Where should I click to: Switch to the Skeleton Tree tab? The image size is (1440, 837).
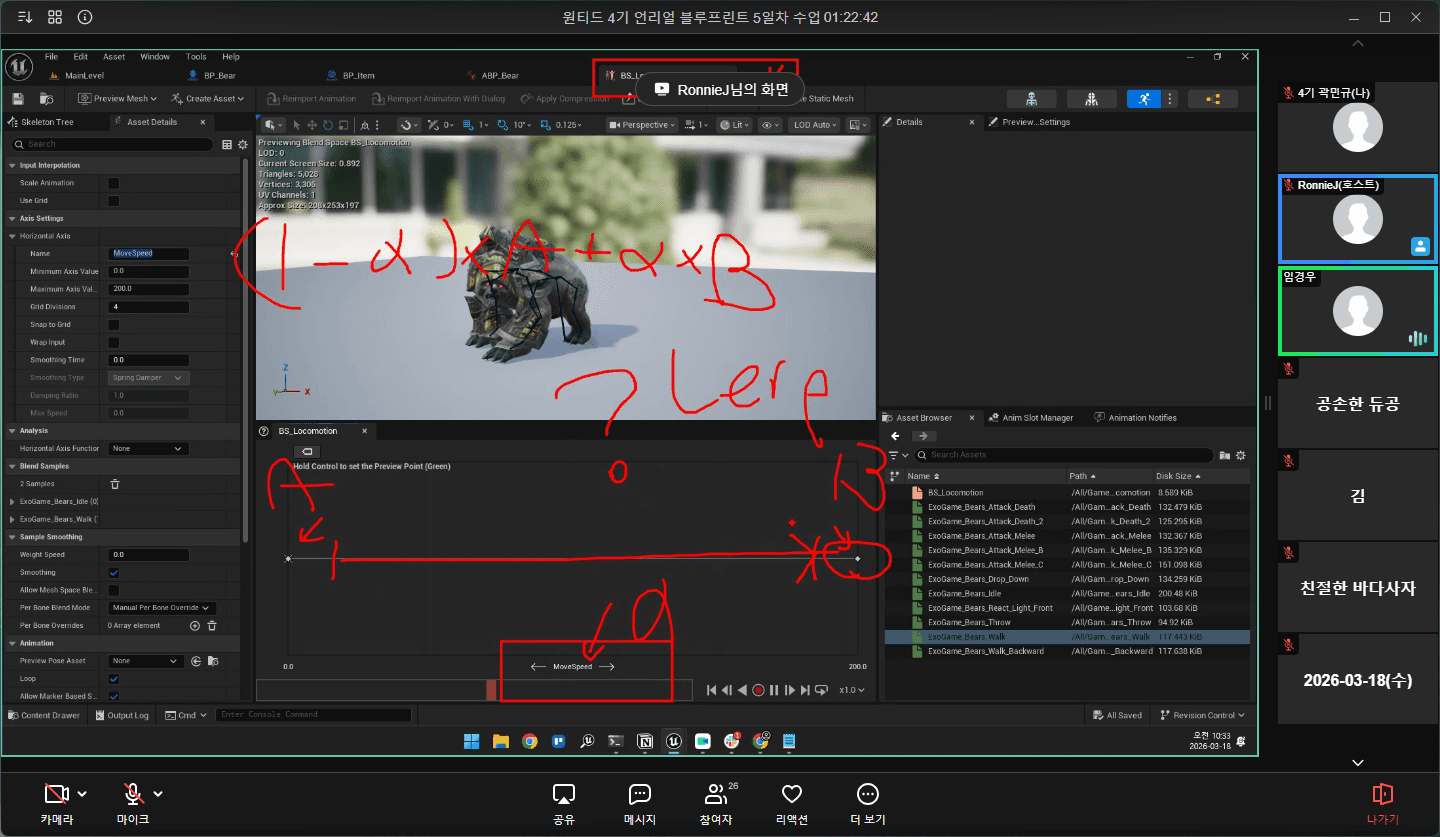click(47, 122)
